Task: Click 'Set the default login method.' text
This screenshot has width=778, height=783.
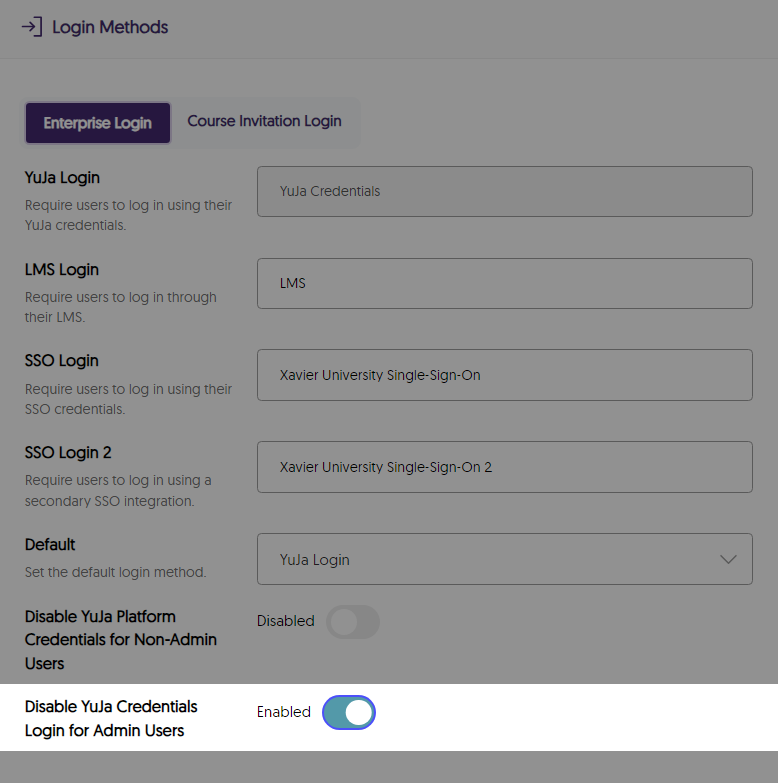Action: [115, 572]
